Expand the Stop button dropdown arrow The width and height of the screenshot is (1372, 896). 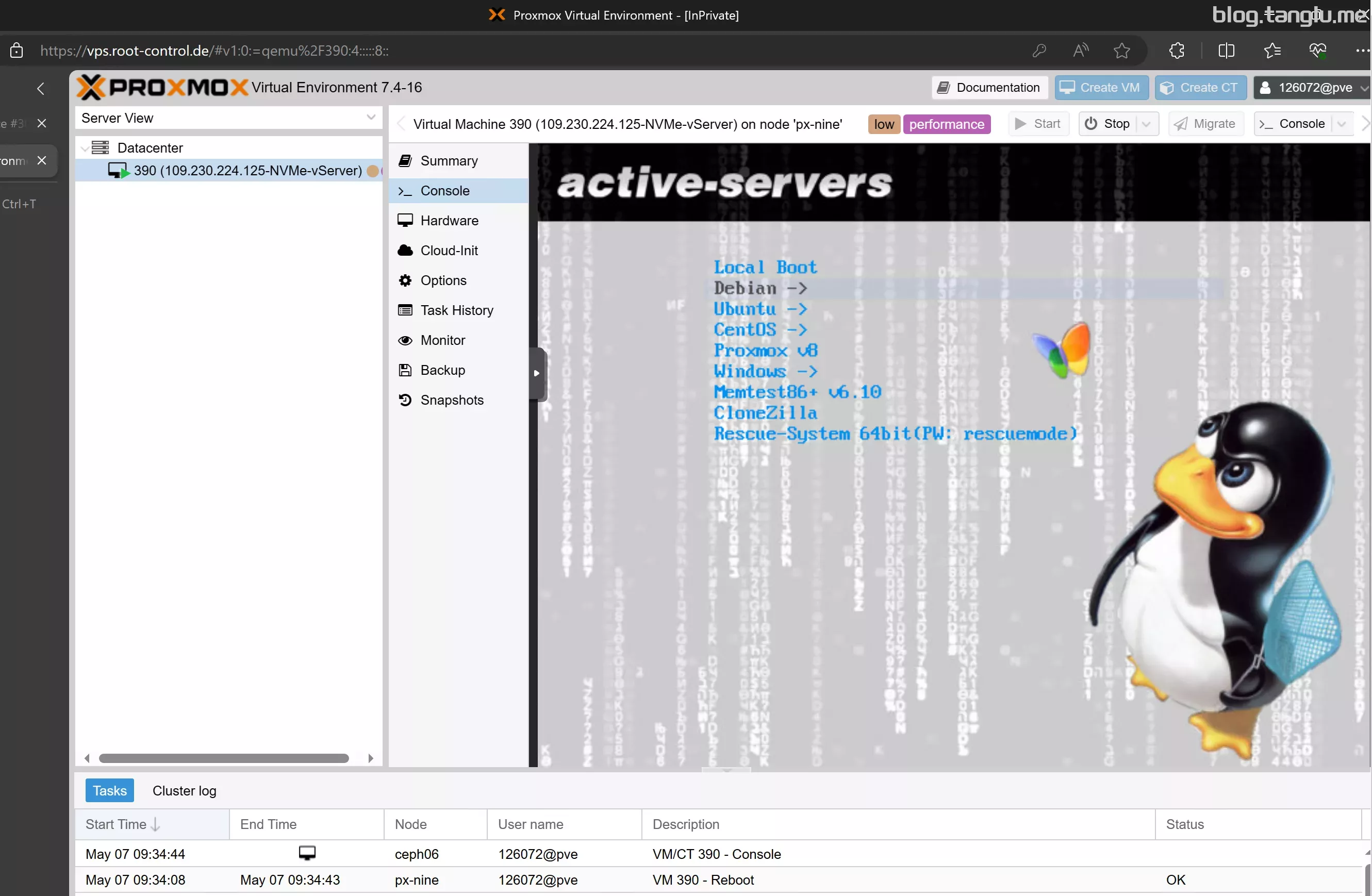click(x=1146, y=124)
